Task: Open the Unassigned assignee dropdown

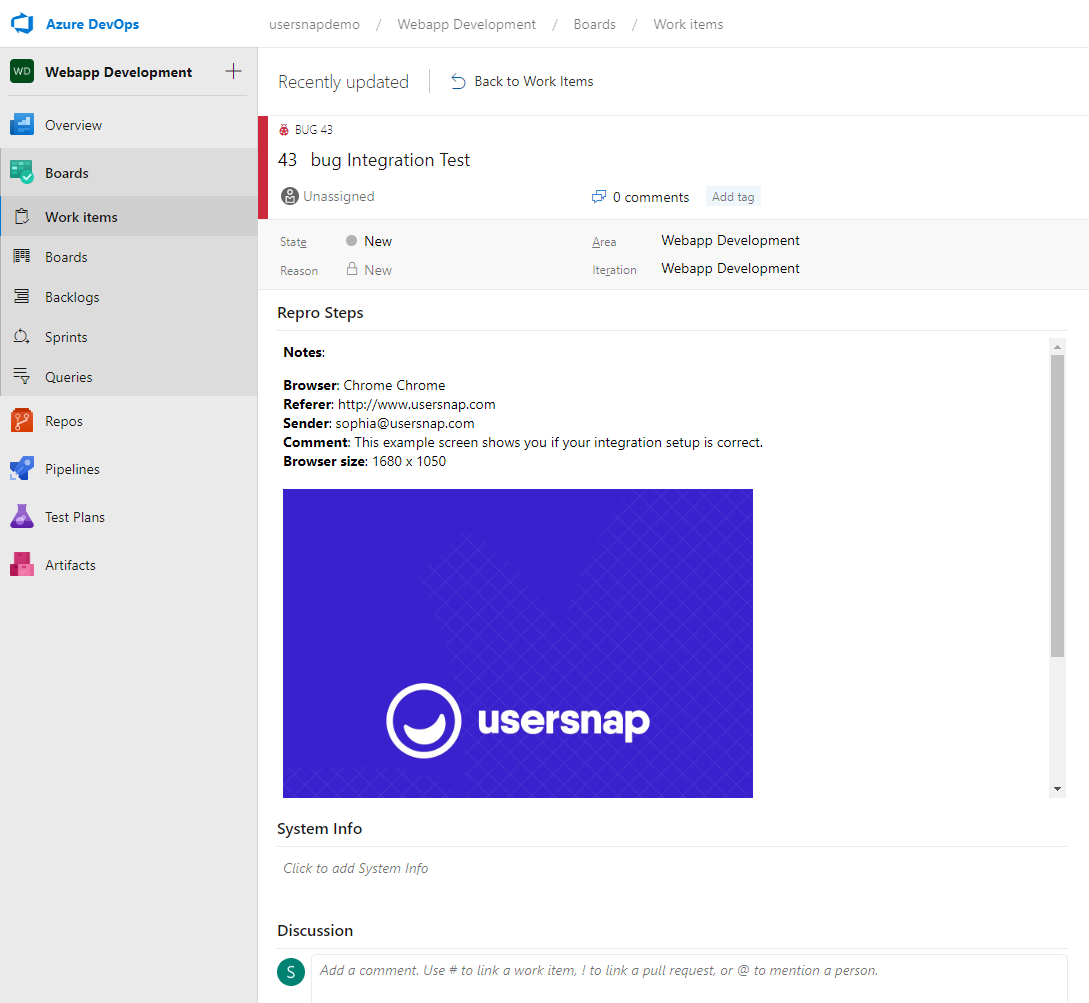Action: tap(338, 197)
